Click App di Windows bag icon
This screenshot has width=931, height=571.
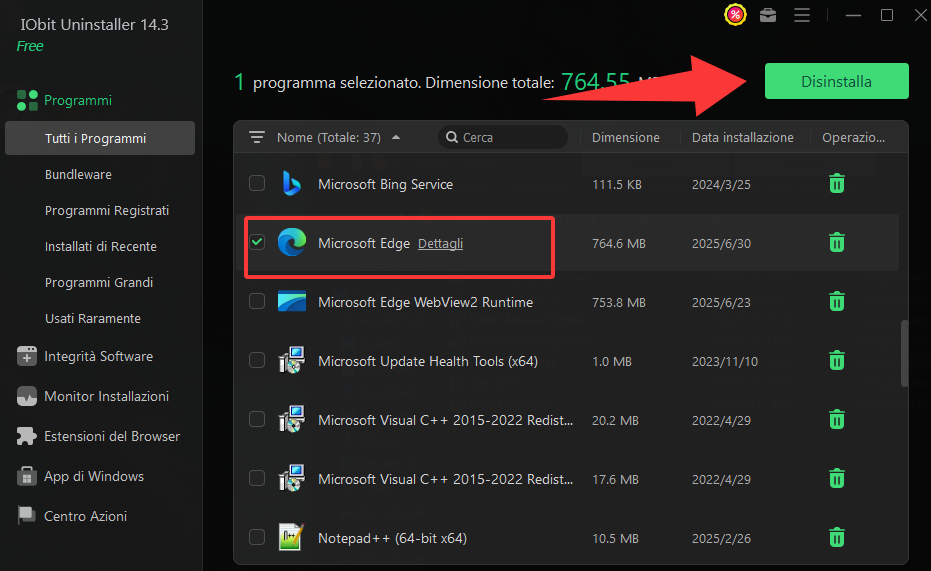27,476
